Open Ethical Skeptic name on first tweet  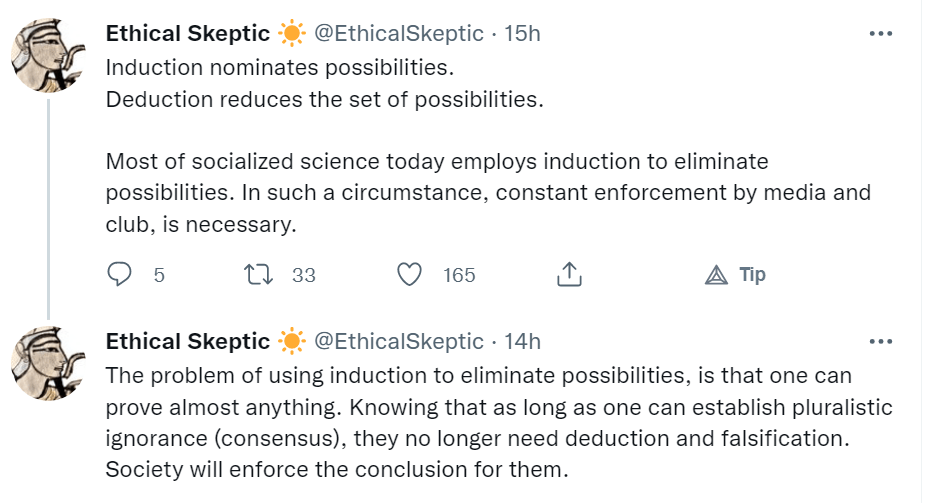coord(187,33)
